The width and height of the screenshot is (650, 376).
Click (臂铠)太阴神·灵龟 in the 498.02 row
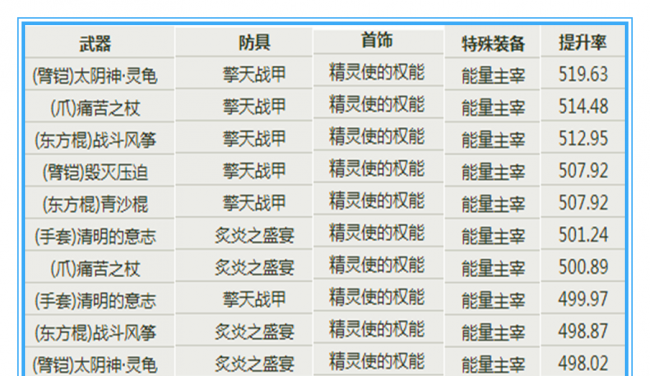95,365
